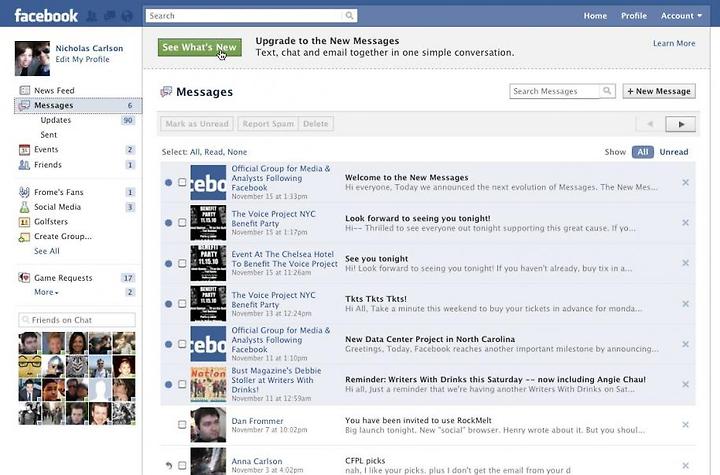
Task: Expand the More sidebar dropdown
Action: 46,292
